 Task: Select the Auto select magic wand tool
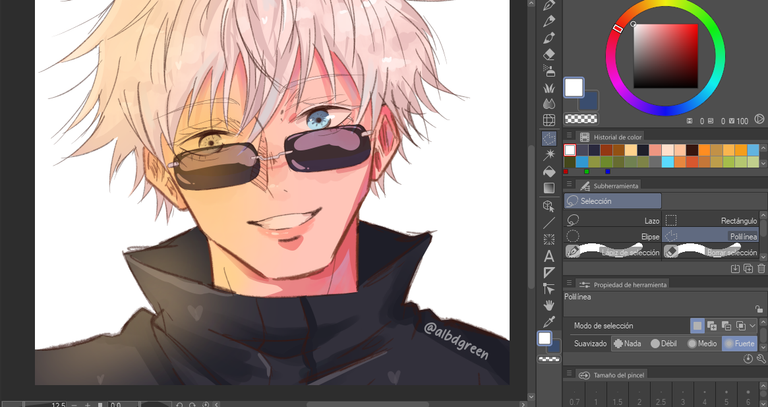point(549,155)
